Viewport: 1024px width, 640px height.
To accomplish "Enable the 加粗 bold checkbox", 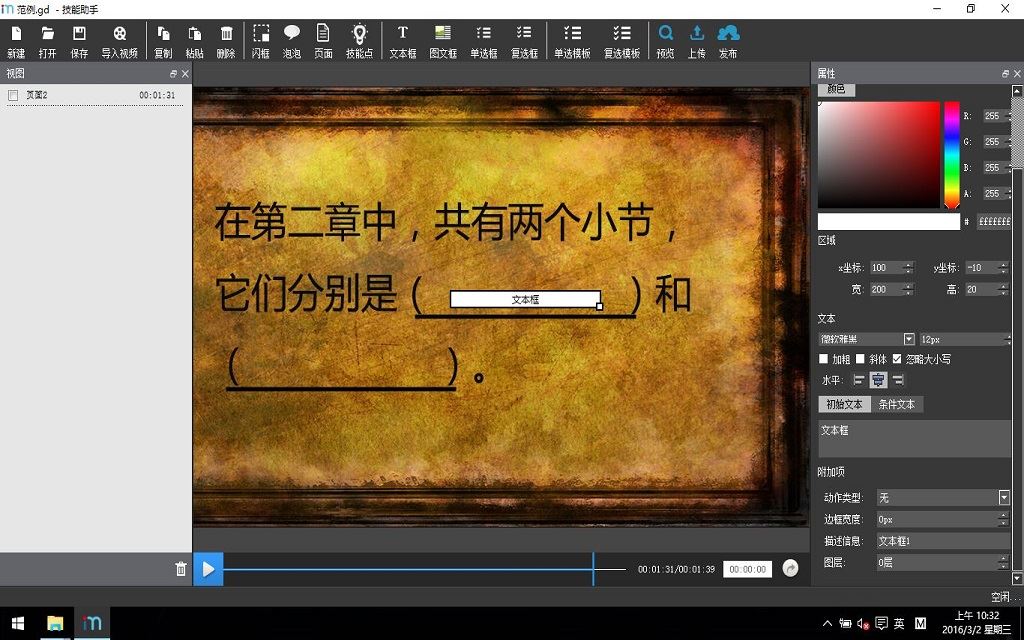I will [x=824, y=359].
